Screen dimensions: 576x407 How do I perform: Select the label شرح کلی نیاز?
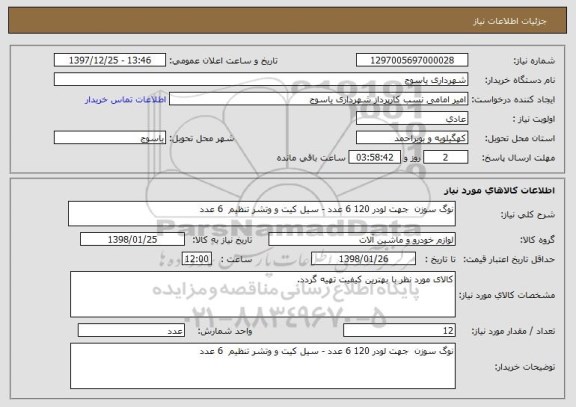click(x=528, y=215)
